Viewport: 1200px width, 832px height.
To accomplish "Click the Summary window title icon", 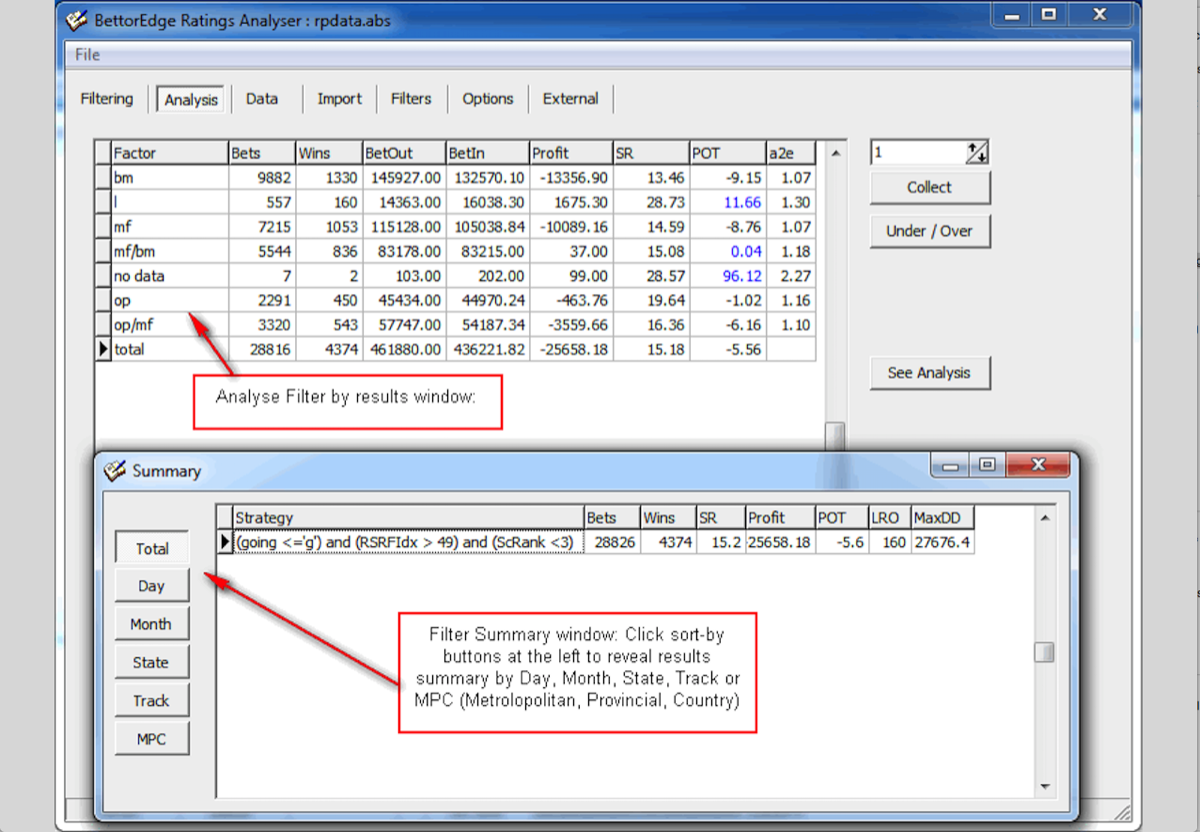I will 116,471.
